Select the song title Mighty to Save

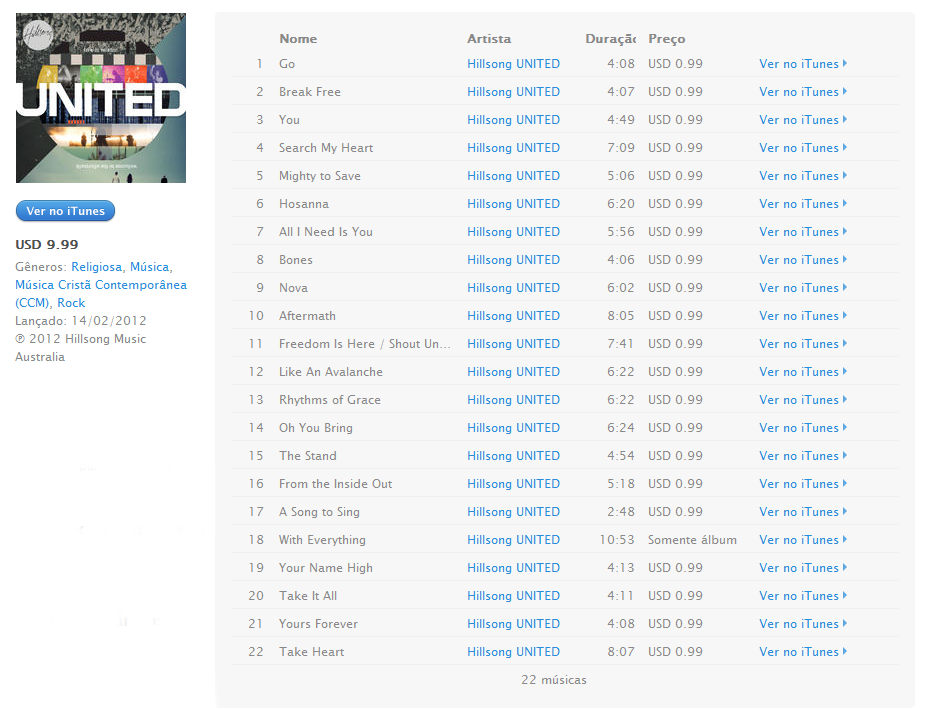[320, 176]
